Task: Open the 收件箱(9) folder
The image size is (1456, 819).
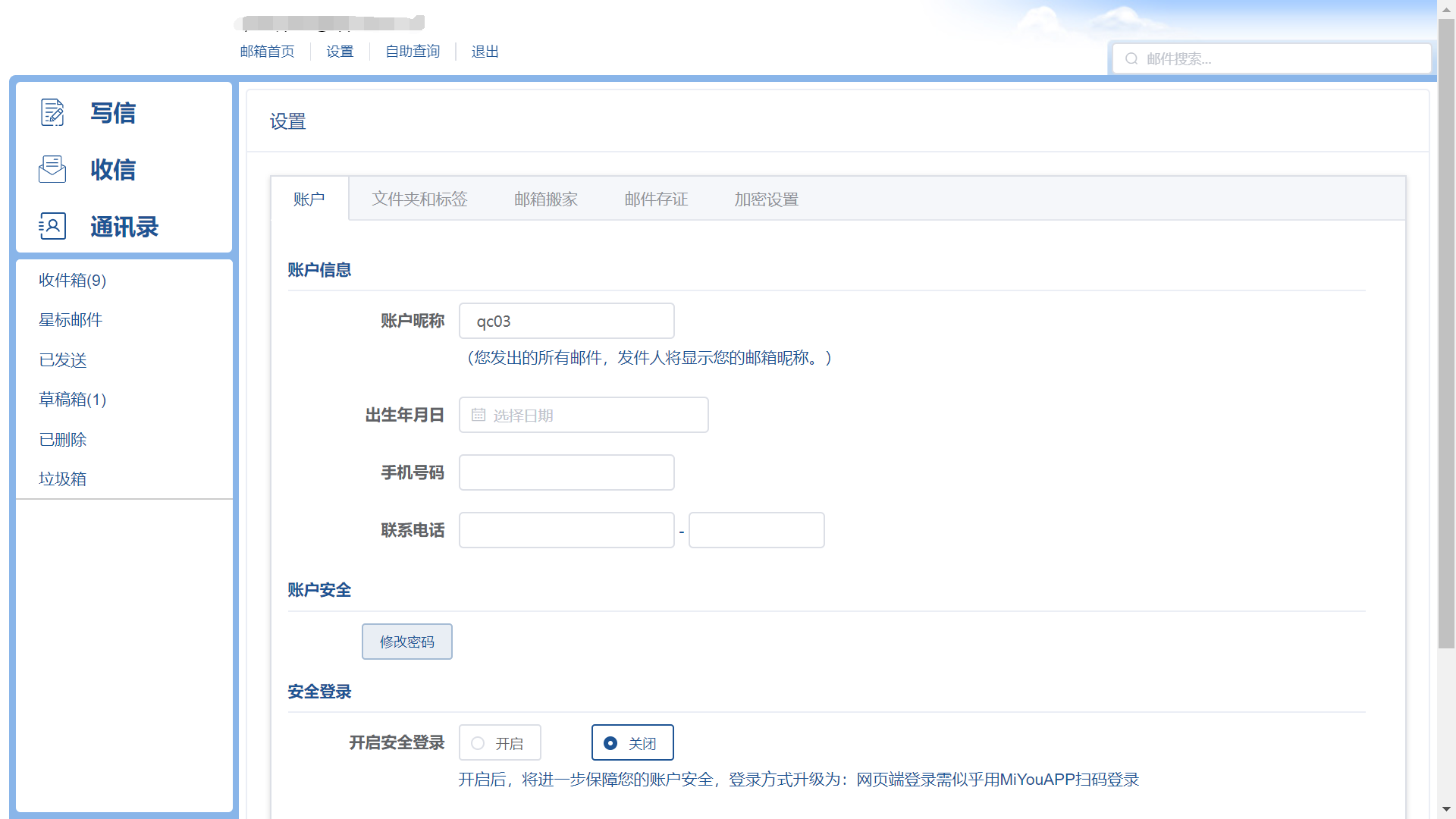Action: click(73, 281)
